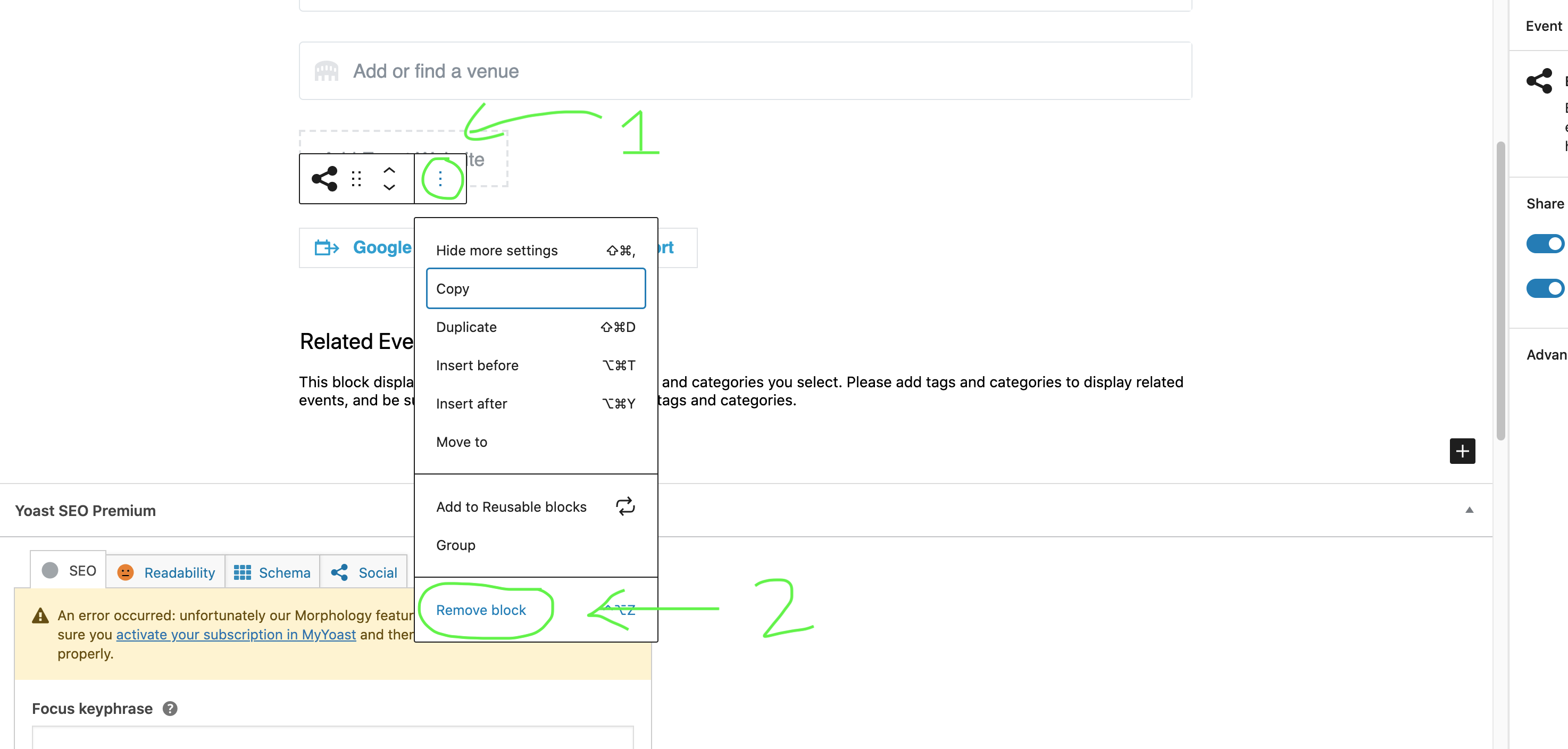This screenshot has width=1568, height=749.
Task: Switch to the Readability tab
Action: pos(166,572)
